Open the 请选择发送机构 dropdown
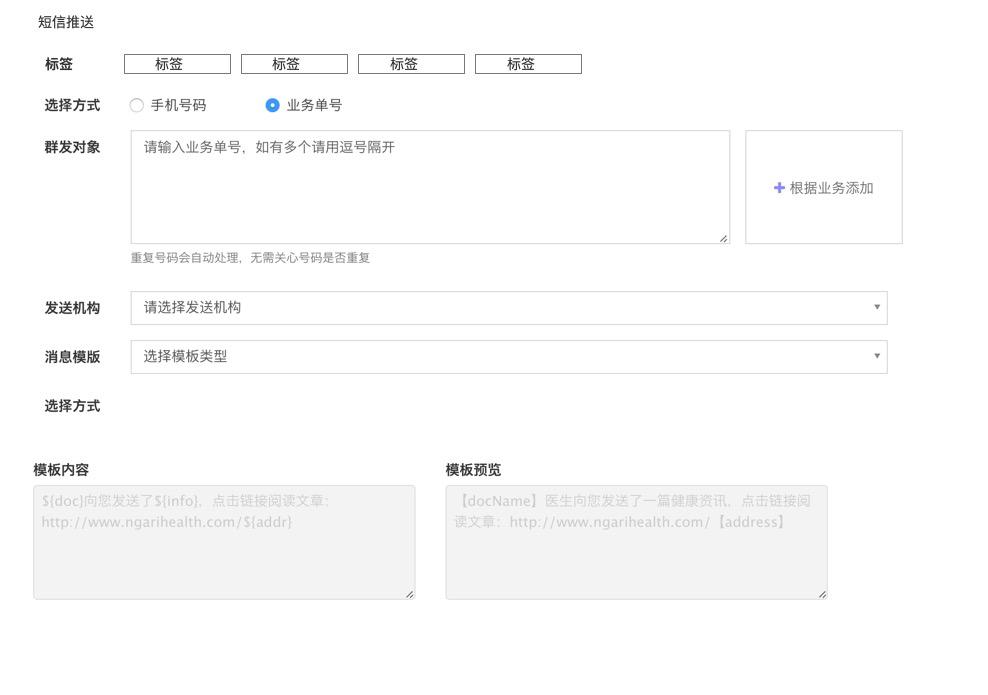Screen dimensions: 988x695 (509, 307)
